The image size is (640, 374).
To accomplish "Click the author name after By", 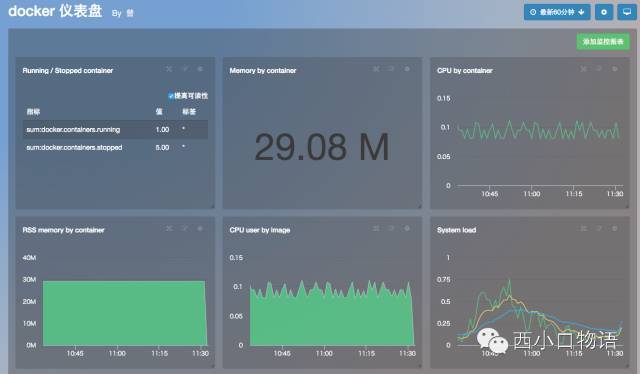I will 130,13.
